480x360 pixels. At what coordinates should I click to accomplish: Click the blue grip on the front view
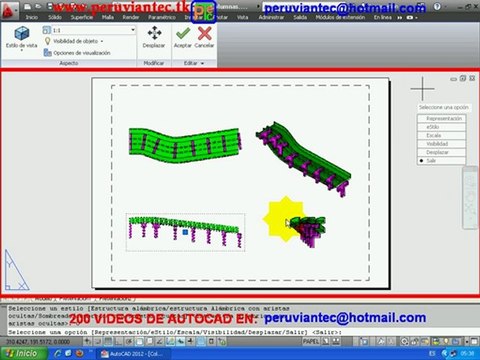(x=185, y=232)
